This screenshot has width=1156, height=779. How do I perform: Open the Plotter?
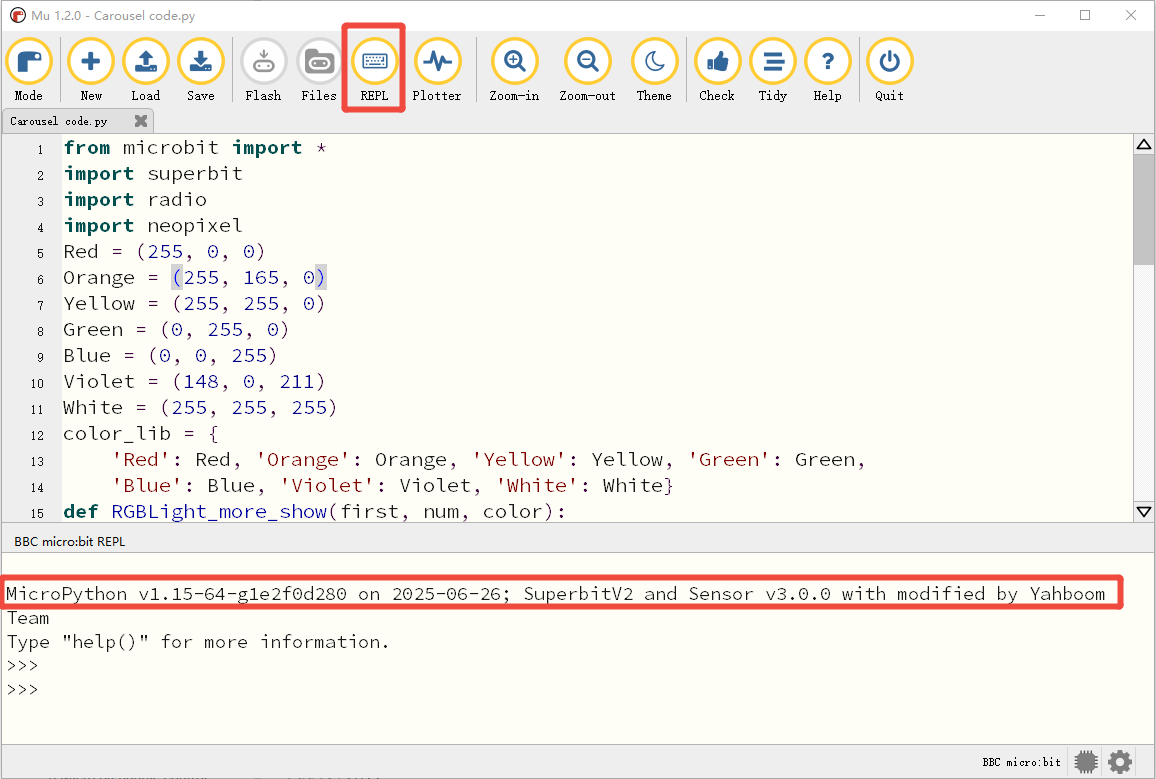[x=436, y=71]
